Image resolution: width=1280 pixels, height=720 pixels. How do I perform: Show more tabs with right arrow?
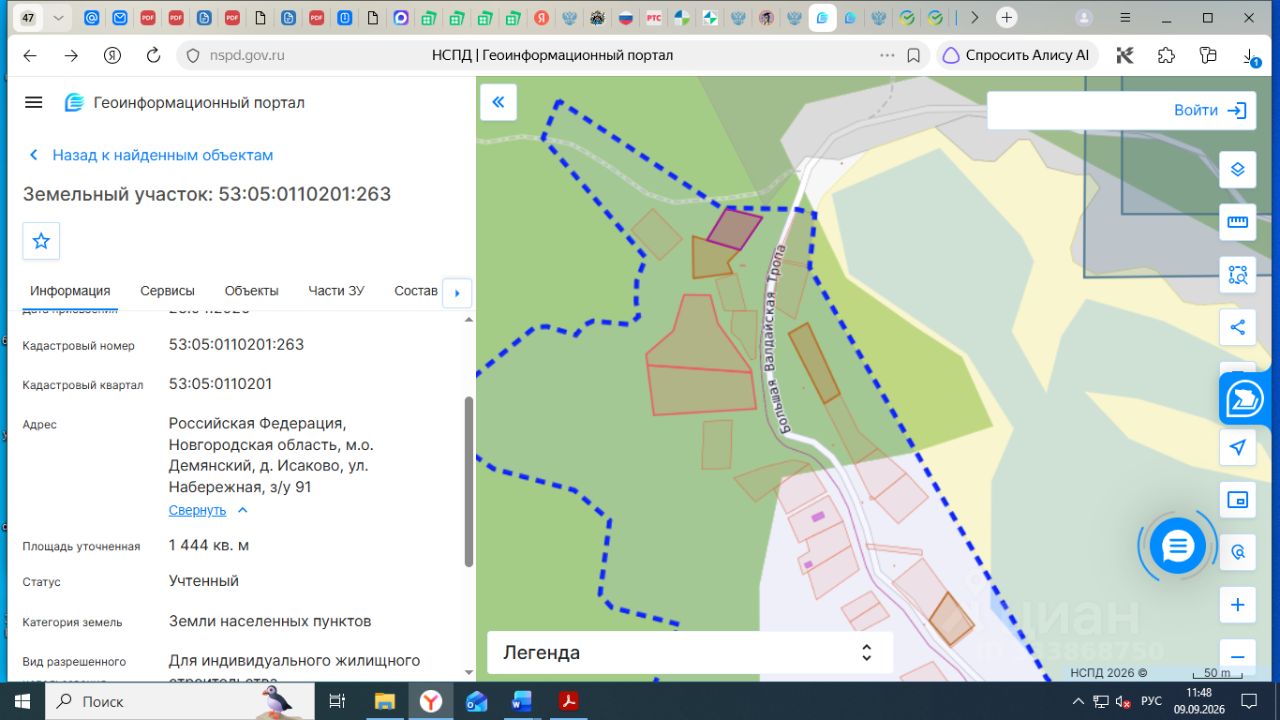[x=457, y=293]
